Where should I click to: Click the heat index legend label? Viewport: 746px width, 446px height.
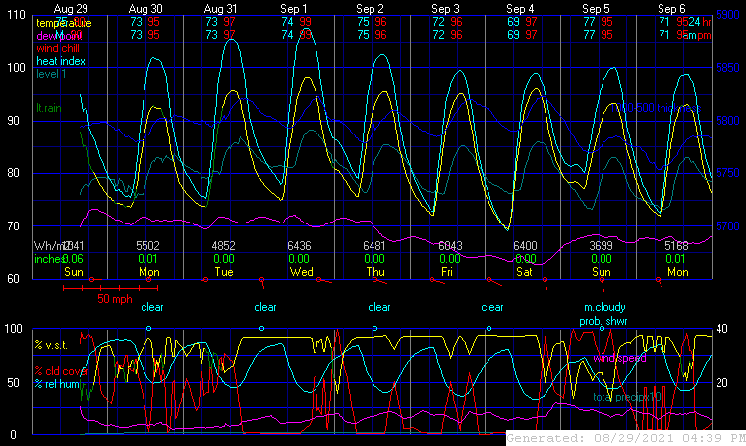62,60
